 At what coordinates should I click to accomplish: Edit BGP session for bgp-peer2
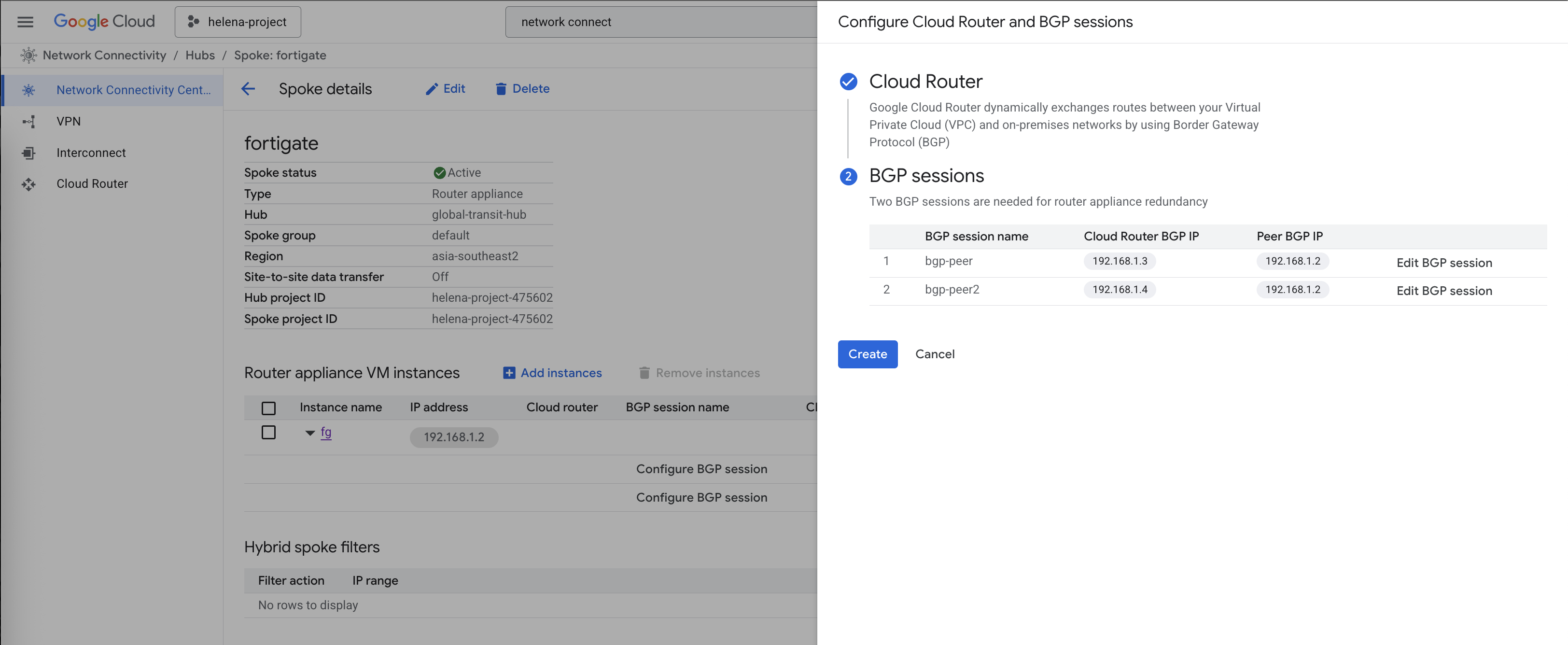click(1443, 291)
